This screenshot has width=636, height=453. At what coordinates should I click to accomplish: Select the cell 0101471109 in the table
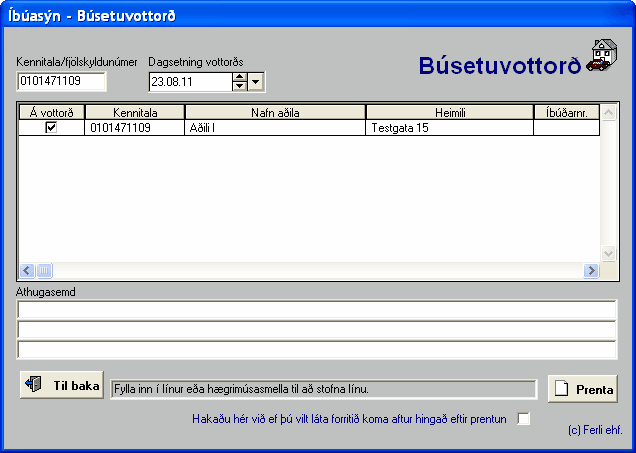point(135,128)
